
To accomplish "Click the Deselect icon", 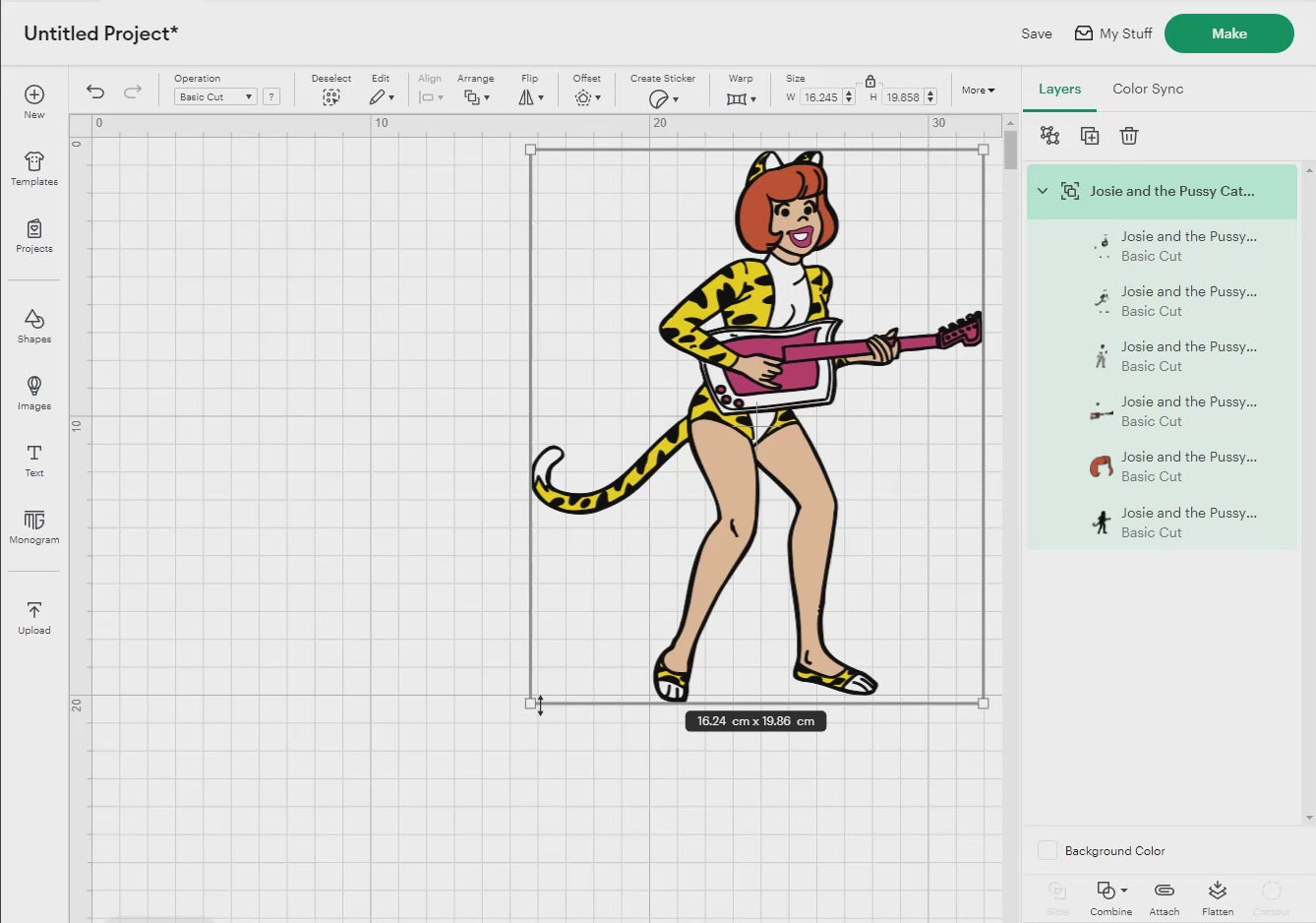I will [x=331, y=97].
